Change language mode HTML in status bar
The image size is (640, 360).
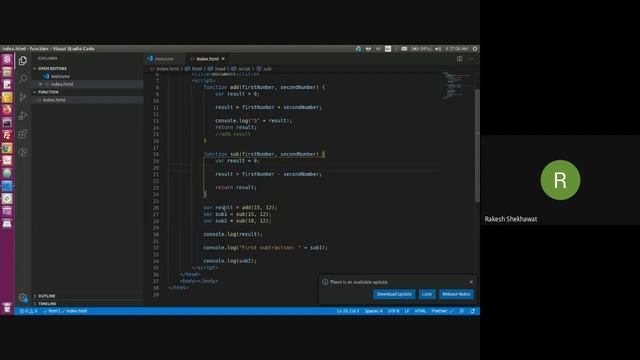[x=420, y=311]
